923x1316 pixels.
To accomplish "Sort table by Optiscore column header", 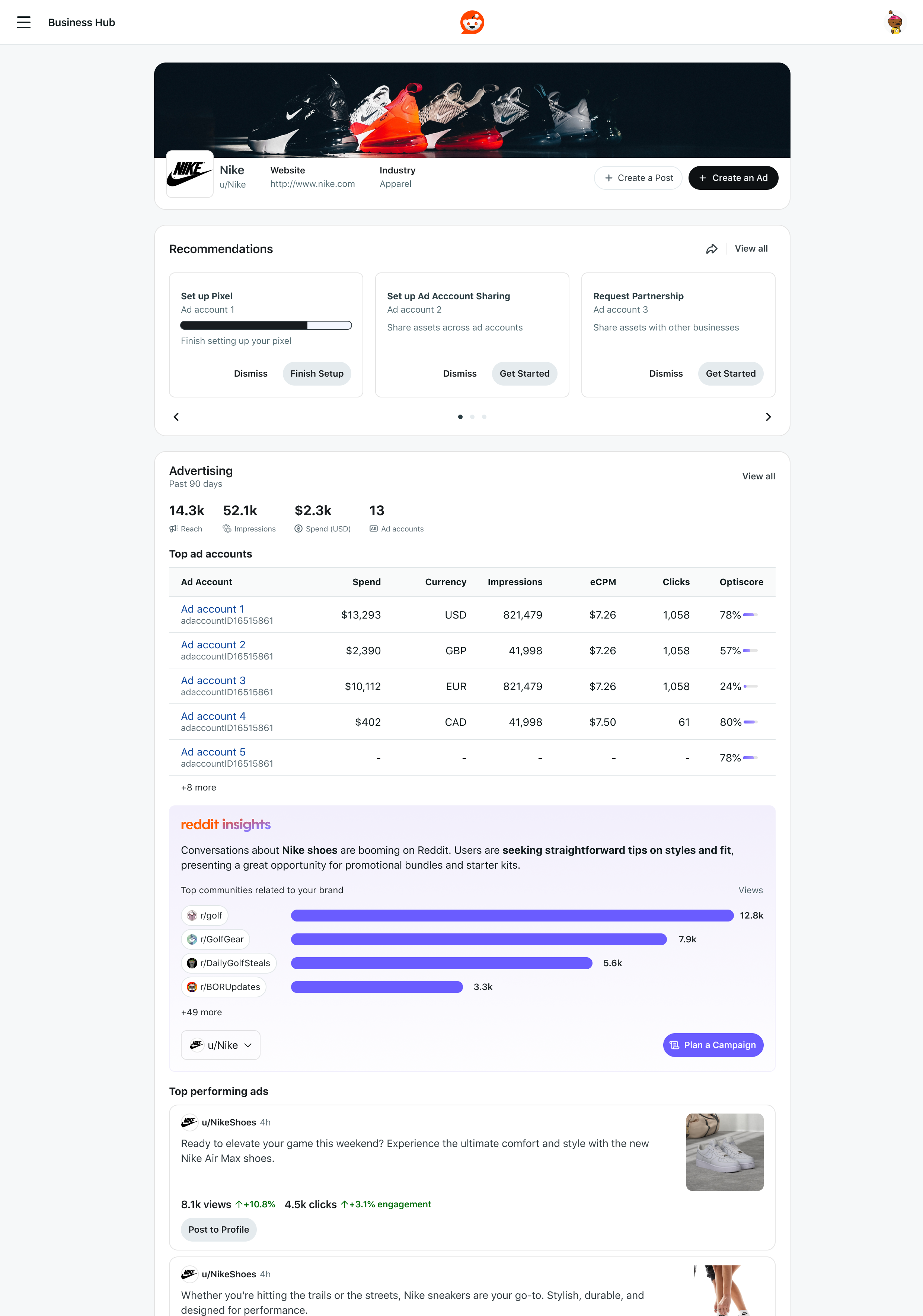I will click(741, 582).
